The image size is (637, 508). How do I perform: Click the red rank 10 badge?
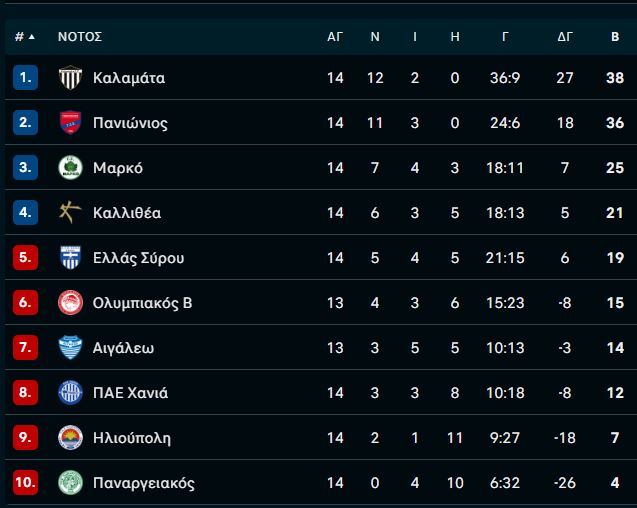click(x=25, y=483)
